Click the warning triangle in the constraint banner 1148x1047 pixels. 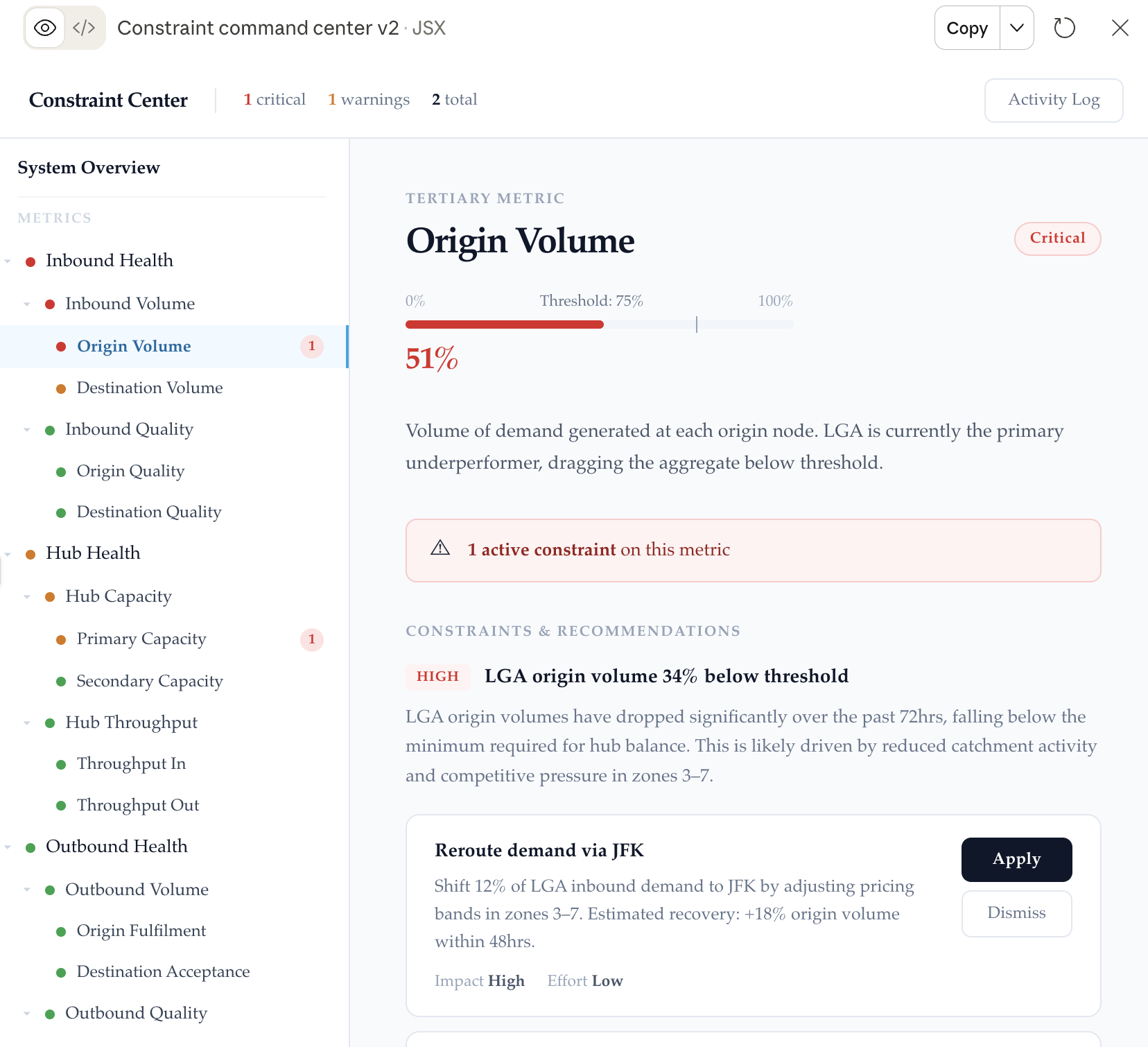point(440,548)
